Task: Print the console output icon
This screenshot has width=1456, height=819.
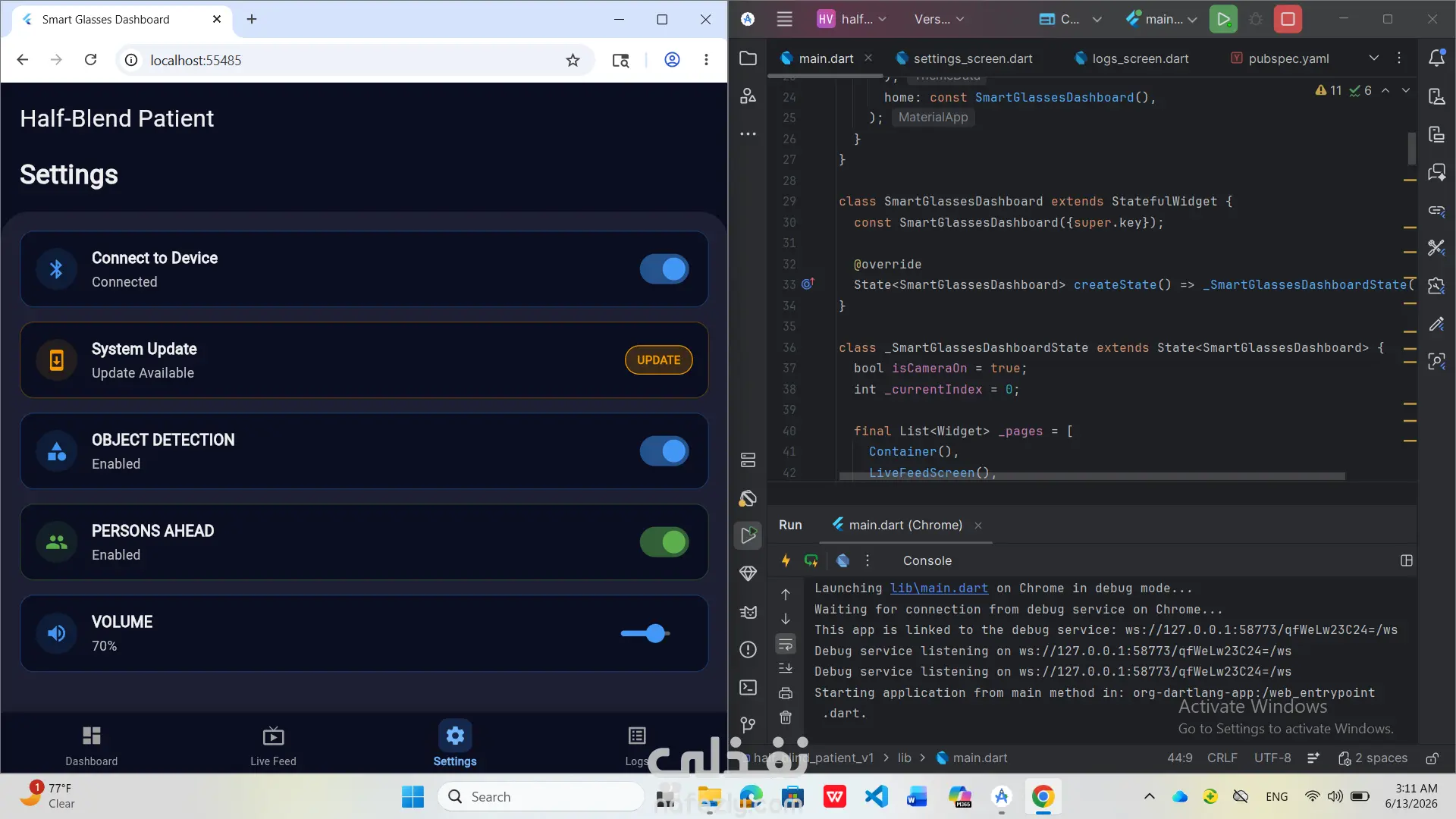Action: click(x=786, y=693)
